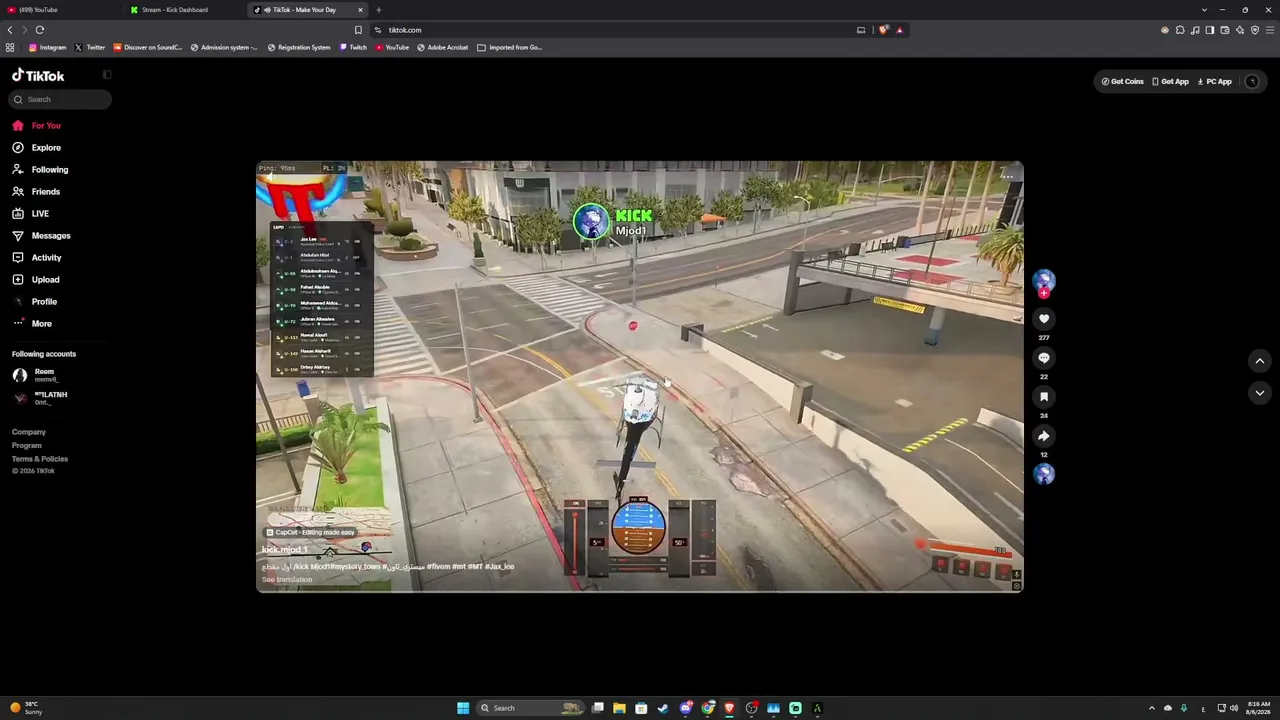Viewport: 1280px width, 720px height.
Task: Open the Twitch bookmark
Action: 353,47
